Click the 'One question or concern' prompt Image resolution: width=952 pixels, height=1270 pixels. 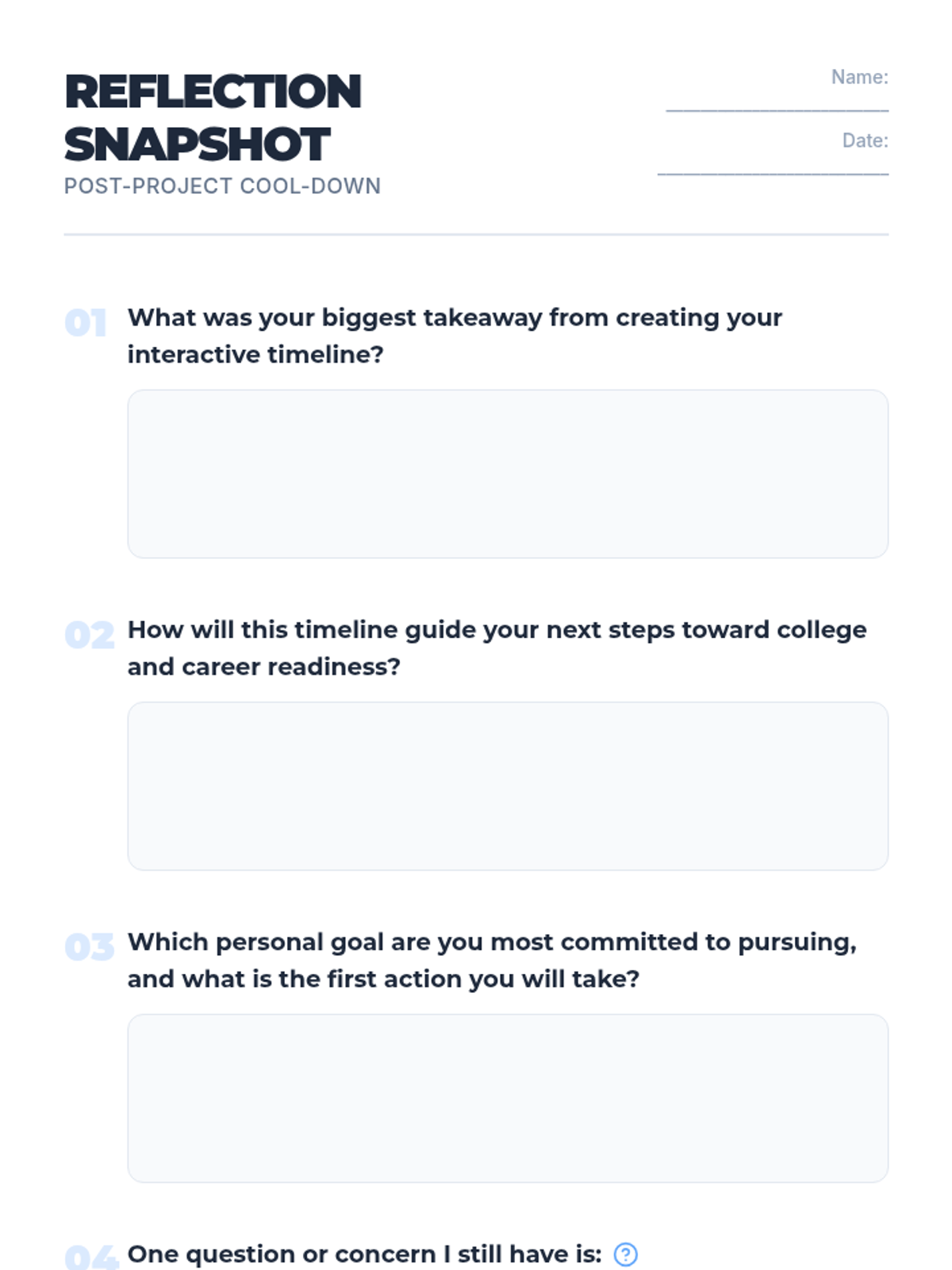point(364,1254)
